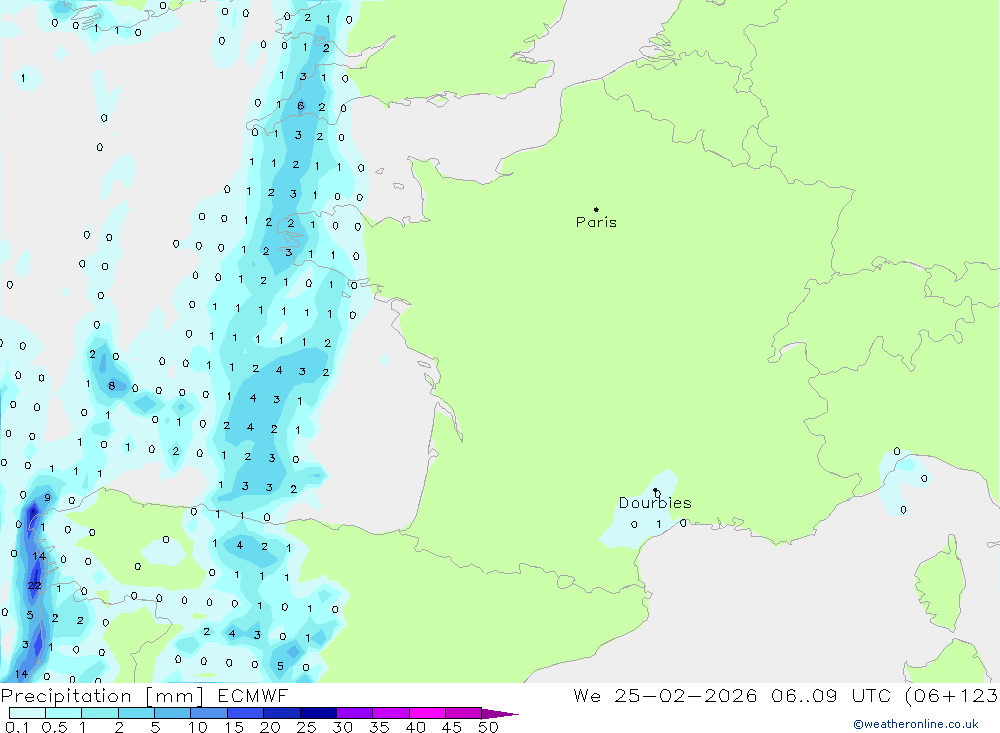Click the Paris city label

596,222
